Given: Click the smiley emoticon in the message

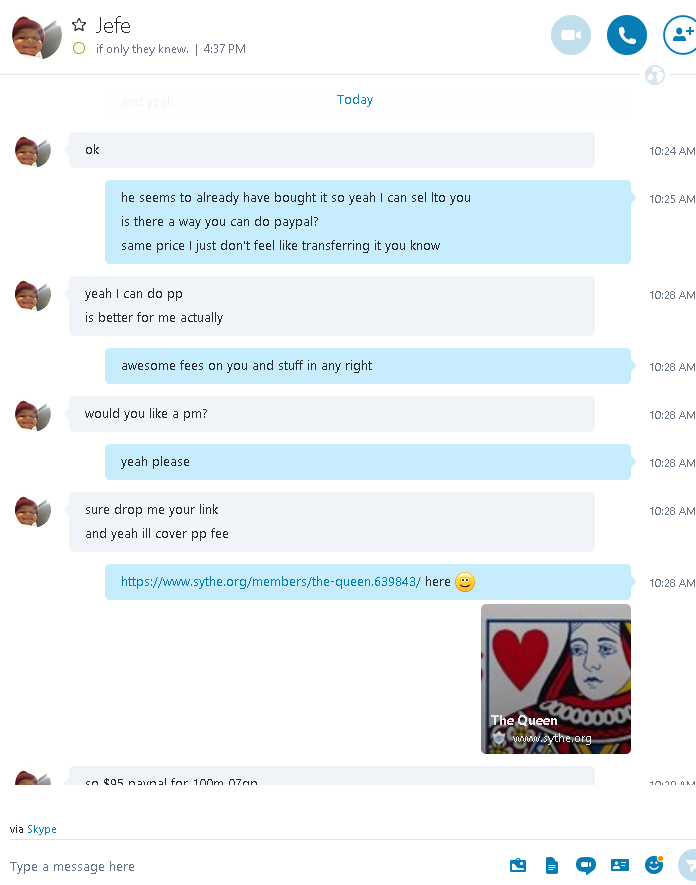Looking at the screenshot, I should (x=465, y=582).
